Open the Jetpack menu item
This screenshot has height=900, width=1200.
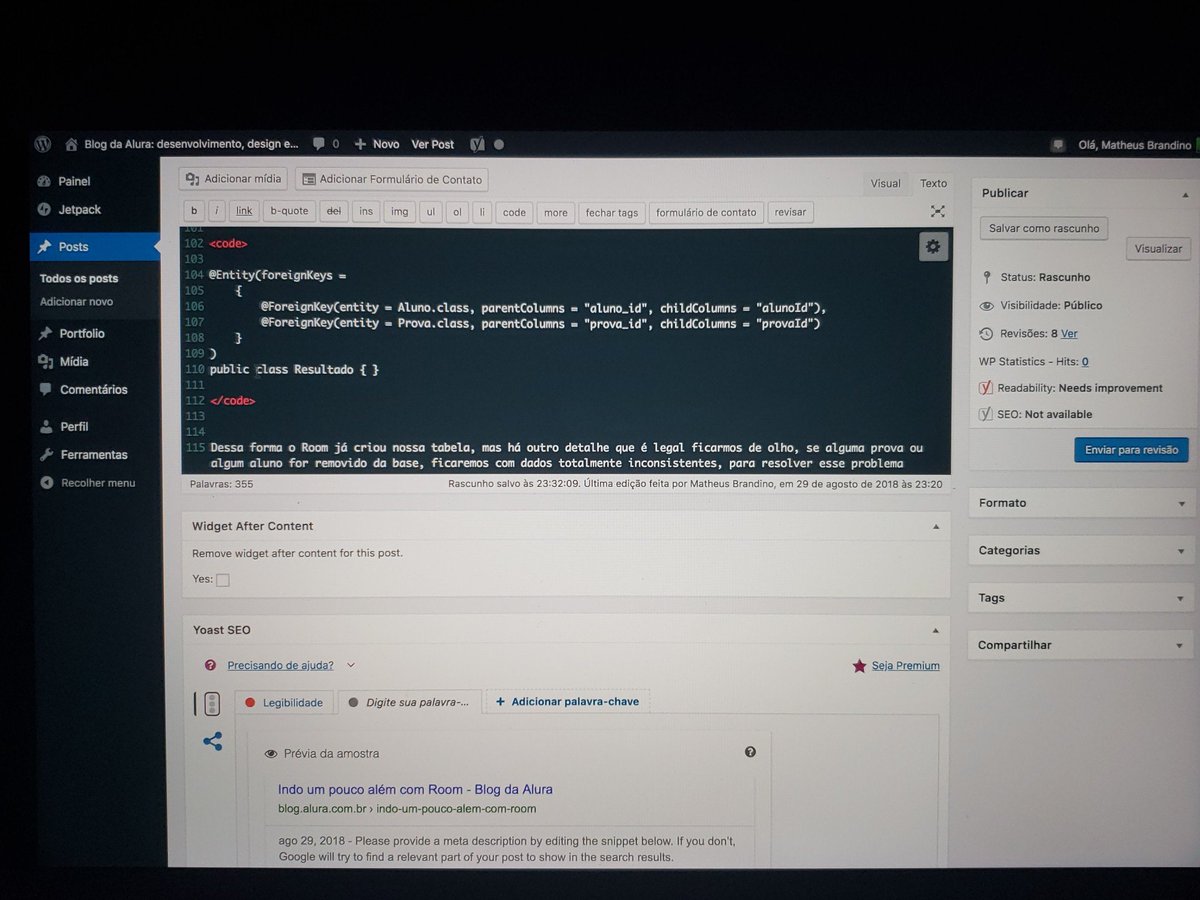[79, 209]
